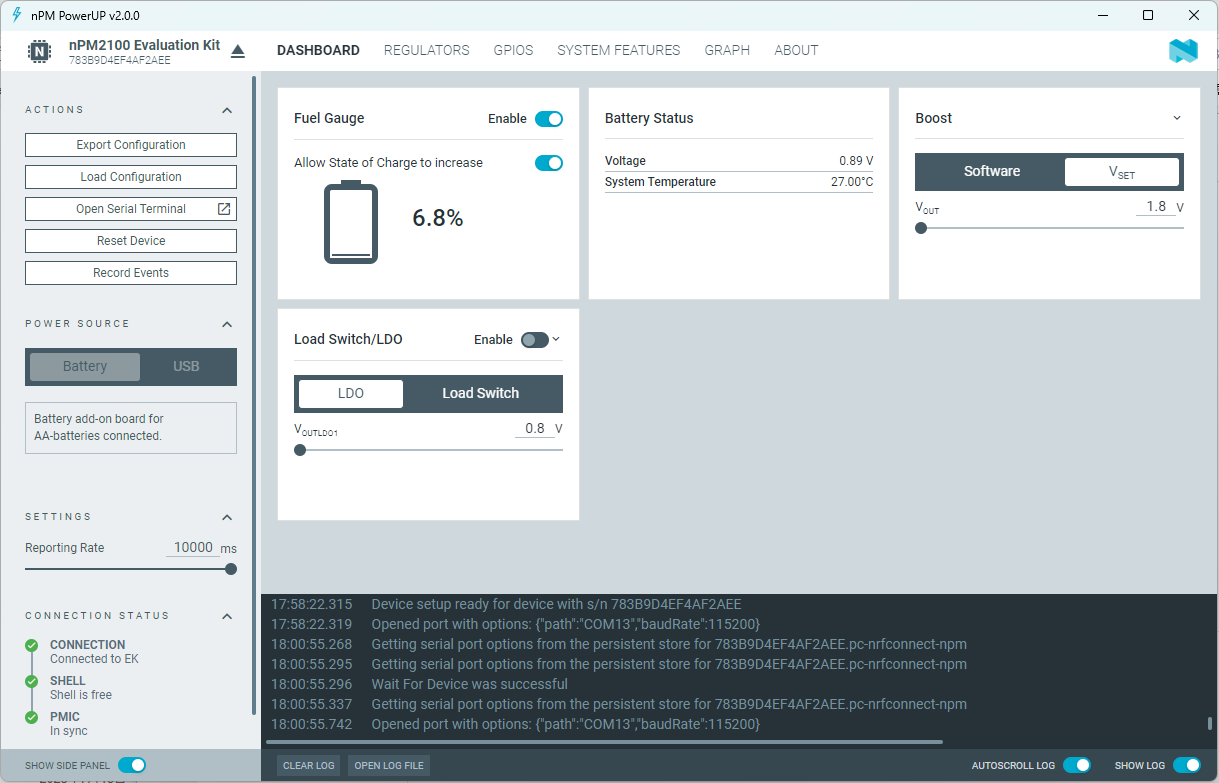Enable the Load Switch/LDO toggle

coord(535,340)
